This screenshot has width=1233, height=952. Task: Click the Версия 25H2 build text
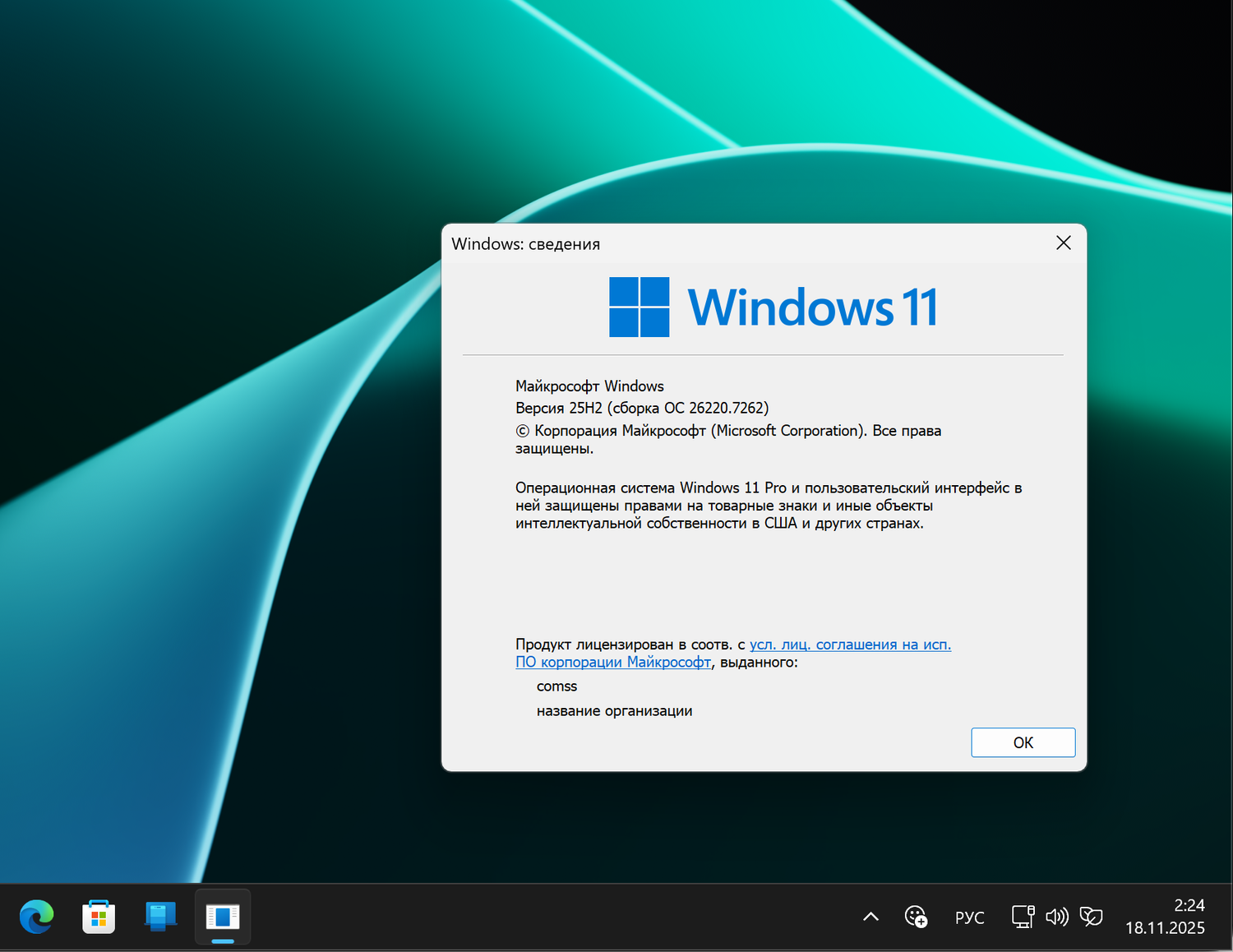point(641,407)
